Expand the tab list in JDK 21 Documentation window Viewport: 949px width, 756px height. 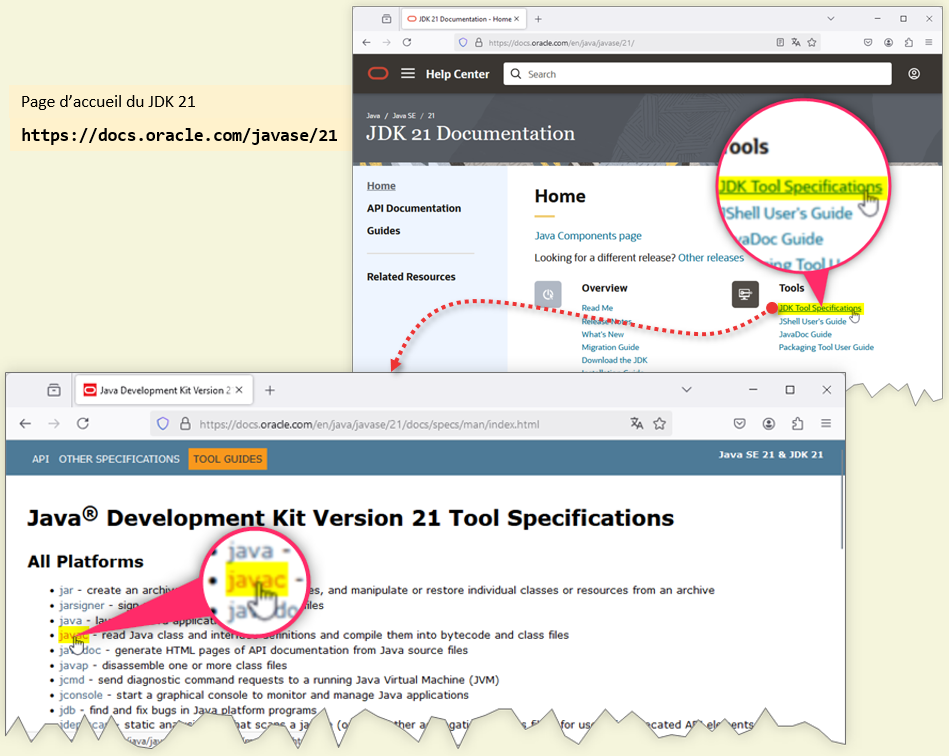tap(831, 19)
